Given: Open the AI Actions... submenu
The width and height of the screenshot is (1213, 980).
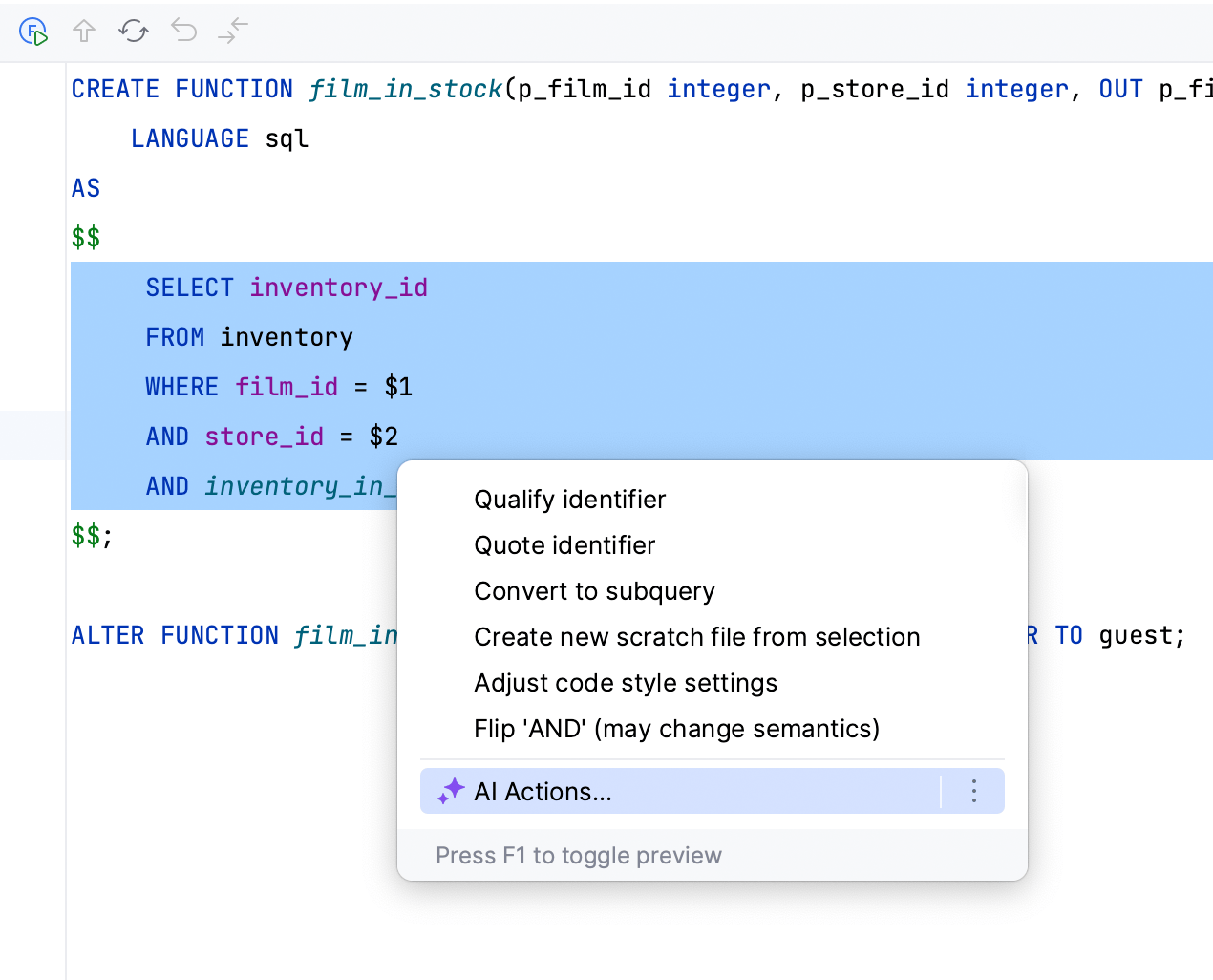Looking at the screenshot, I should click(x=543, y=792).
